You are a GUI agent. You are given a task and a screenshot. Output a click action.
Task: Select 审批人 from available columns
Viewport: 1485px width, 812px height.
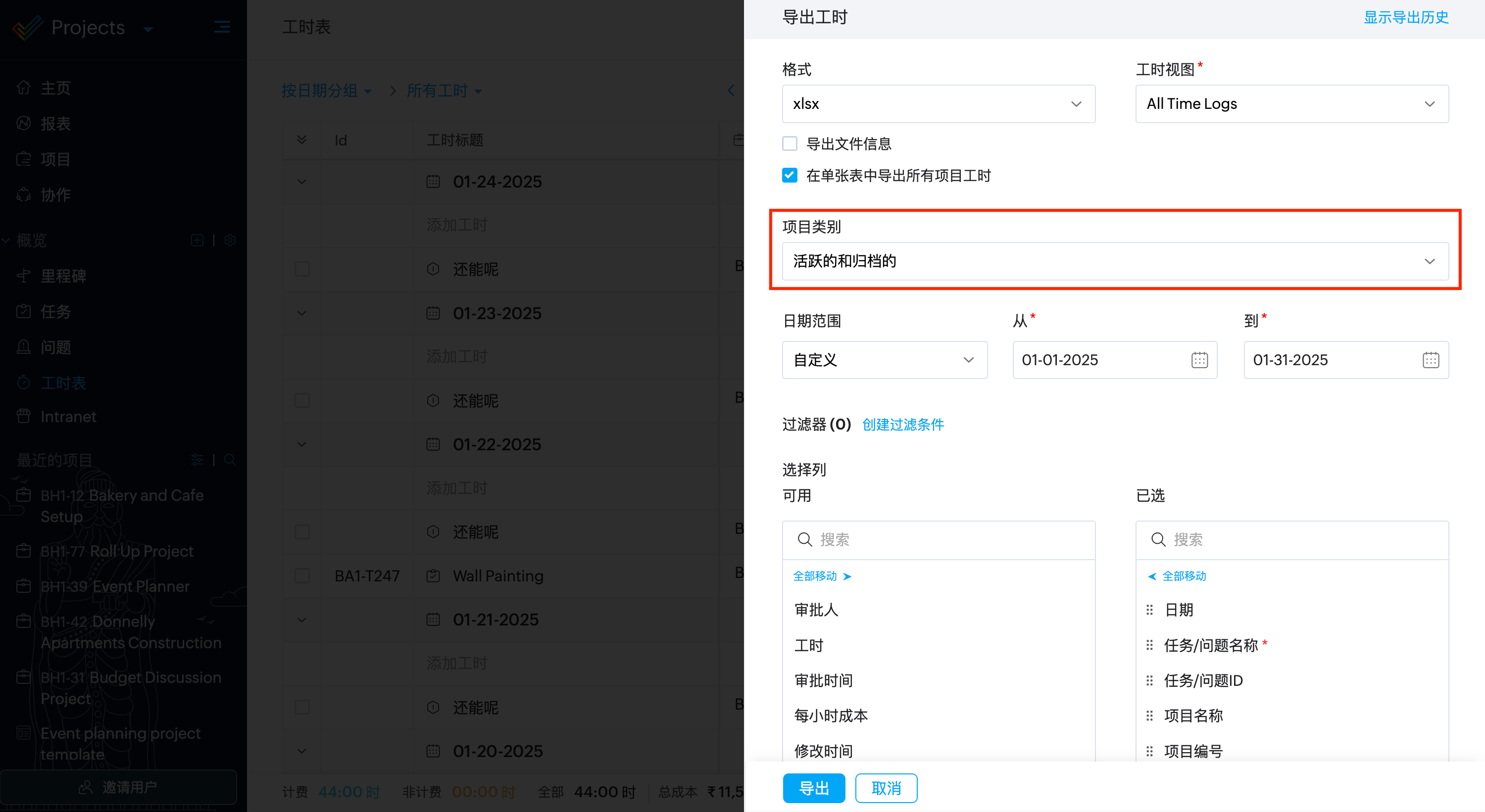coord(816,610)
